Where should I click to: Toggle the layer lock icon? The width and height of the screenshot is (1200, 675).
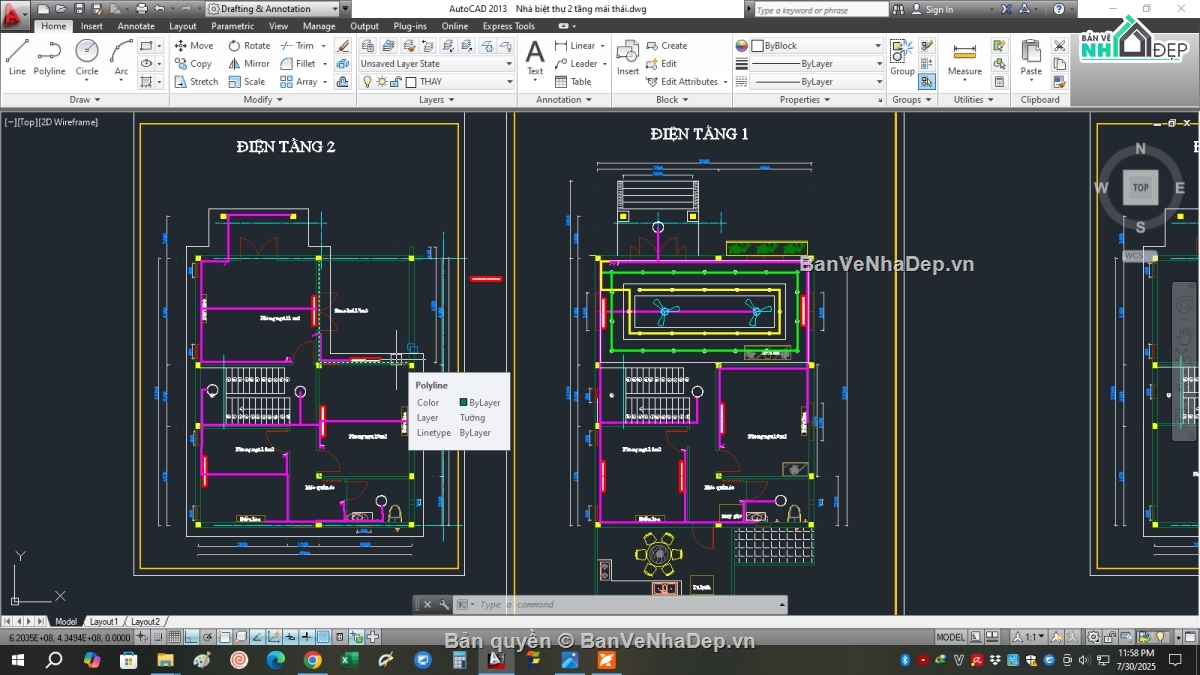point(396,82)
